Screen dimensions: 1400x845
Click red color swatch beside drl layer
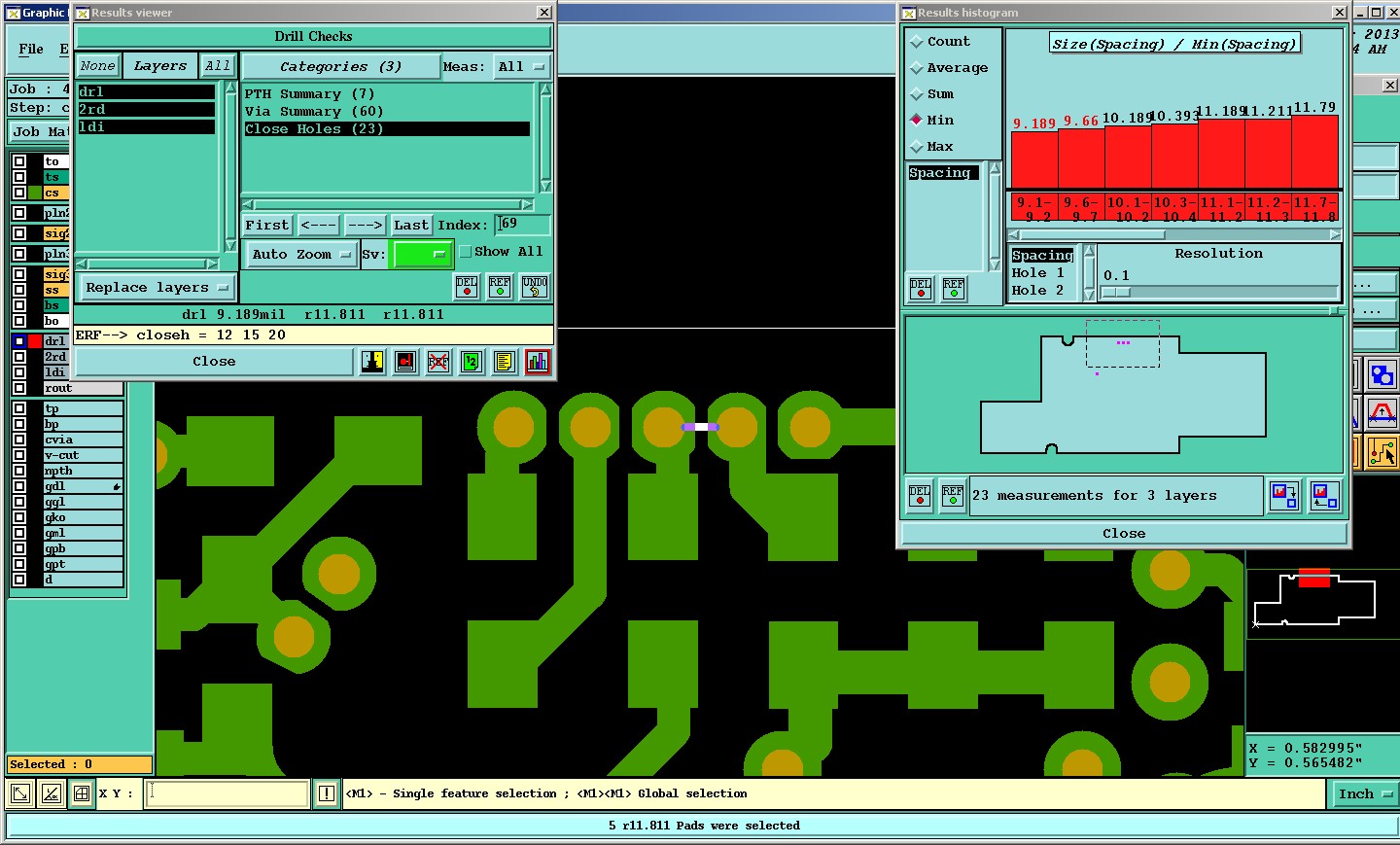[x=36, y=341]
